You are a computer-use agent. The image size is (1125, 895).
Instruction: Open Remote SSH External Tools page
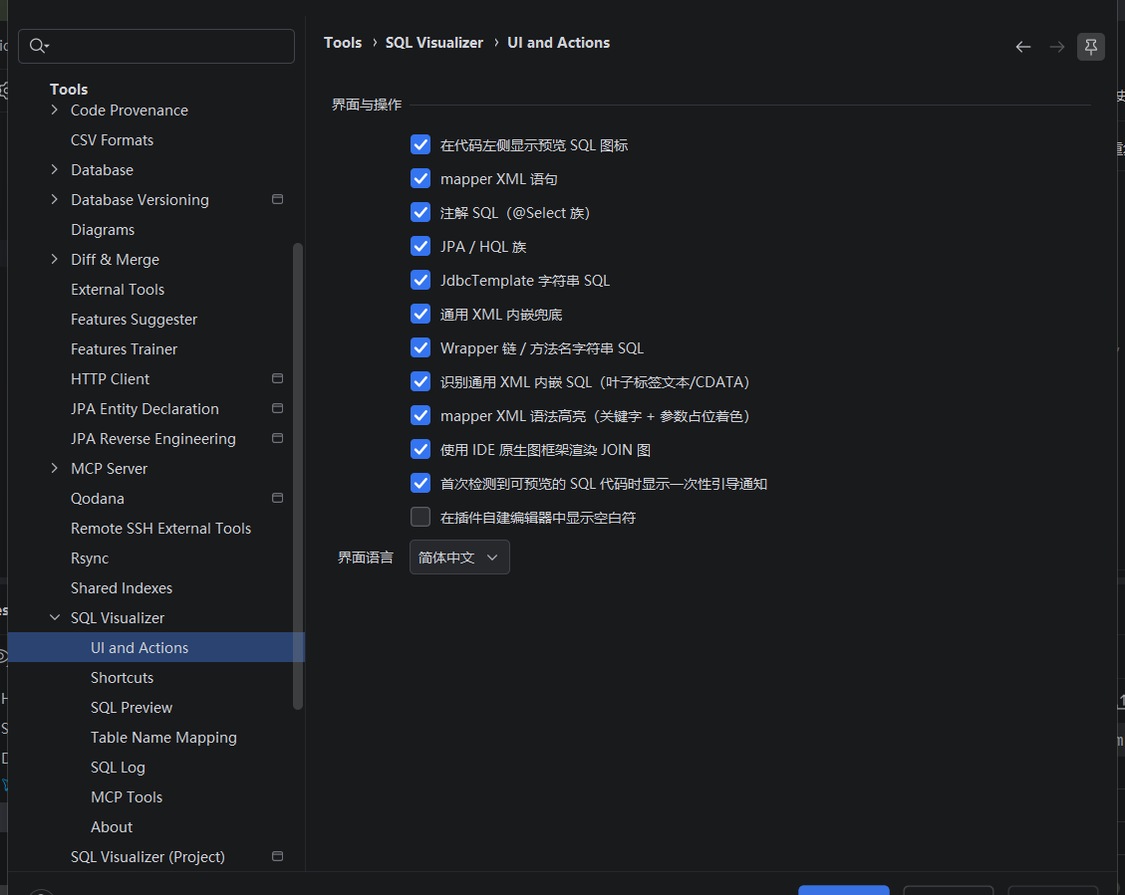(161, 528)
